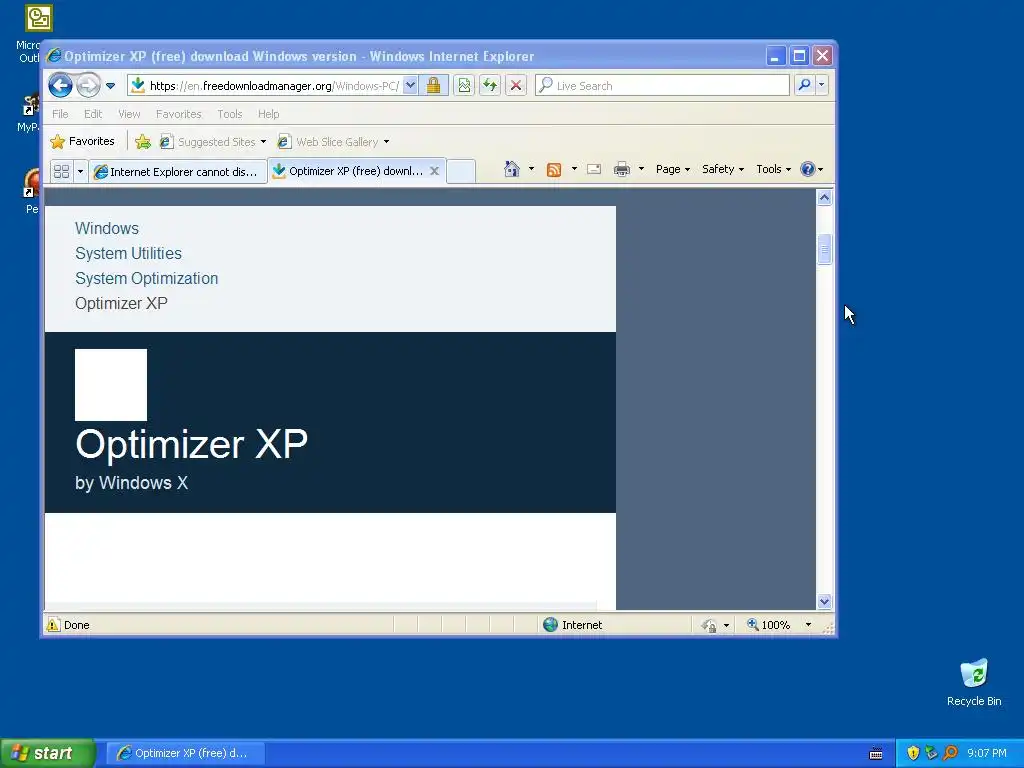Click the by Windows X developer text
This screenshot has width=1024, height=768.
pyautogui.click(x=131, y=483)
